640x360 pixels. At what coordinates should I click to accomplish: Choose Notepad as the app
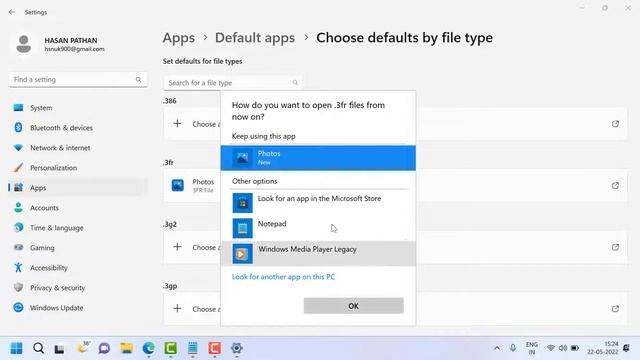pyautogui.click(x=318, y=228)
